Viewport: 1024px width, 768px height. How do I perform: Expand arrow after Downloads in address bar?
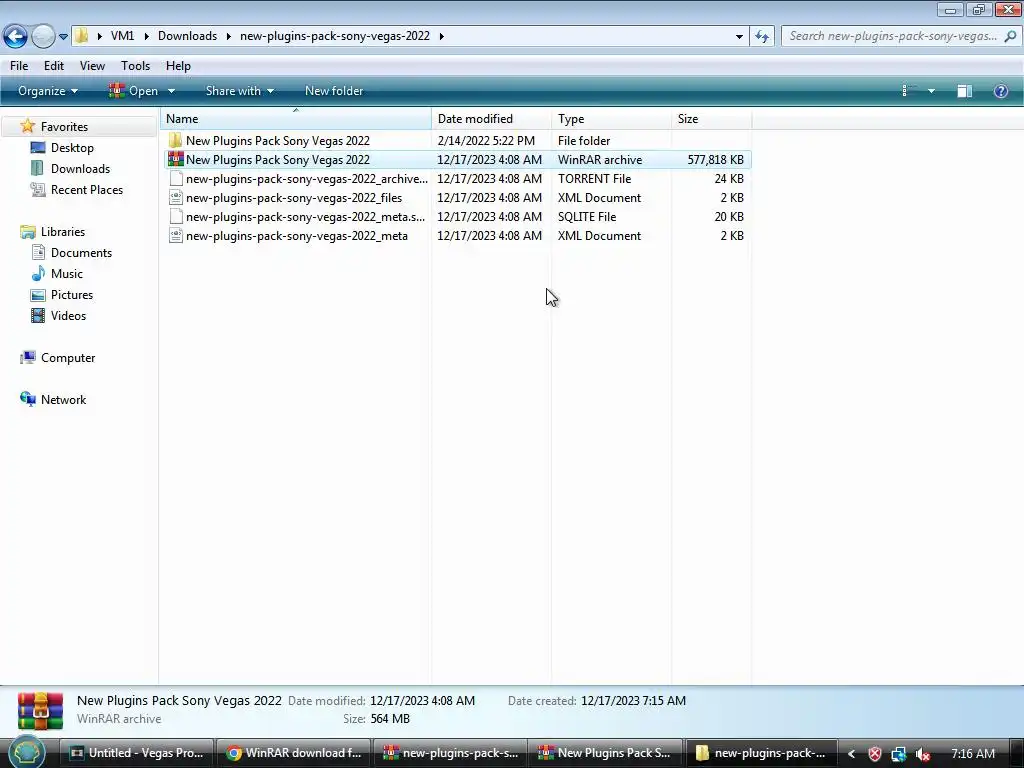(x=229, y=37)
